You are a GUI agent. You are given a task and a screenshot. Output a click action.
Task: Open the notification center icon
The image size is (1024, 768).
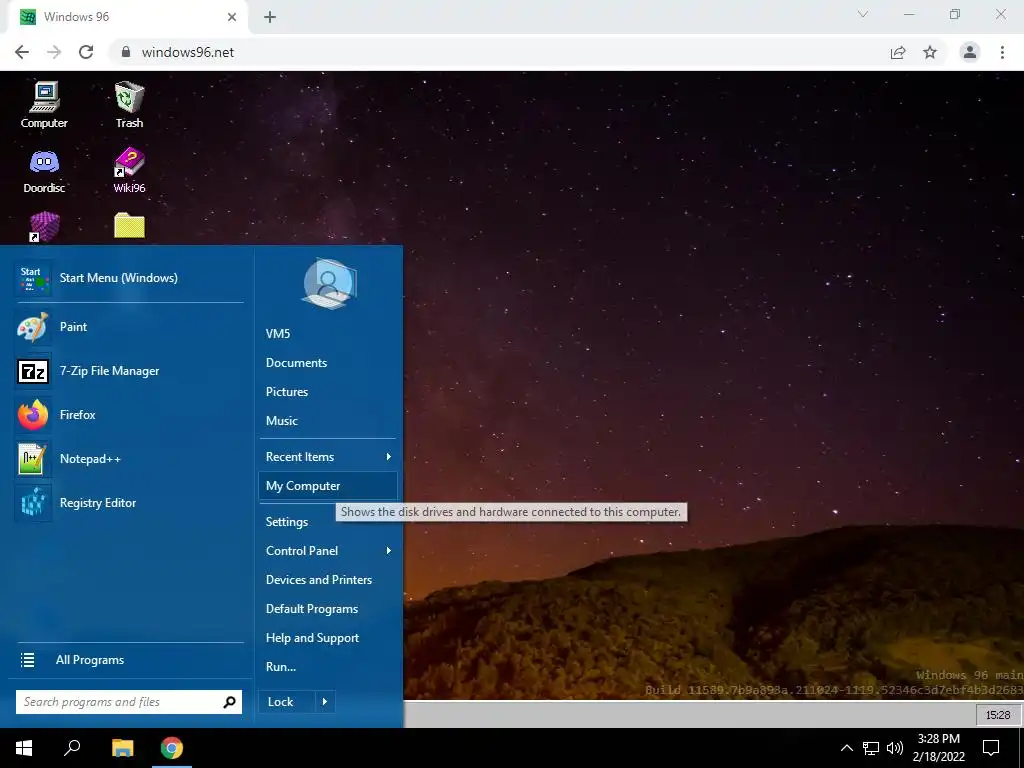click(991, 748)
